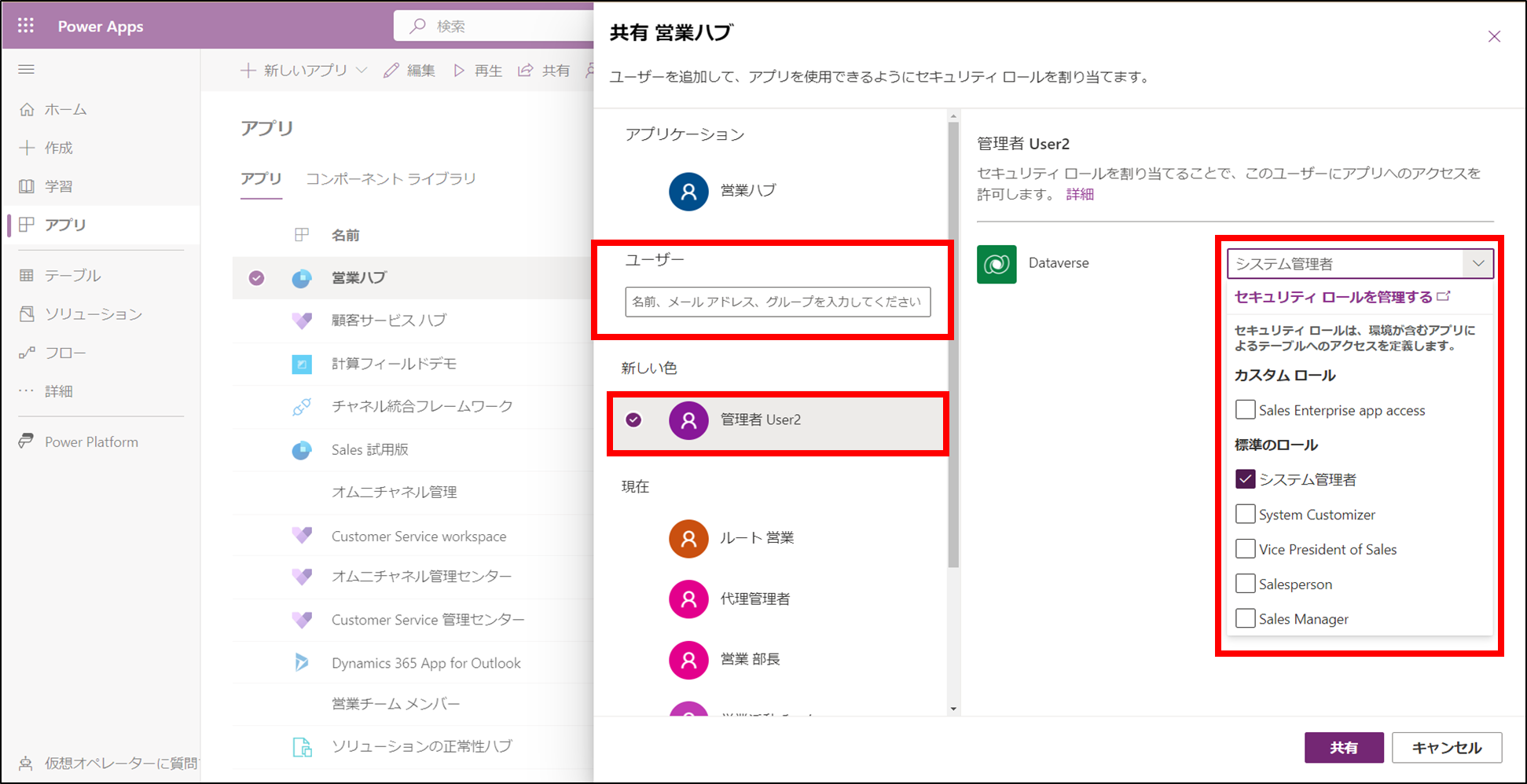Collapse the left navigation hamburger menu
This screenshot has width=1527, height=784.
point(26,69)
